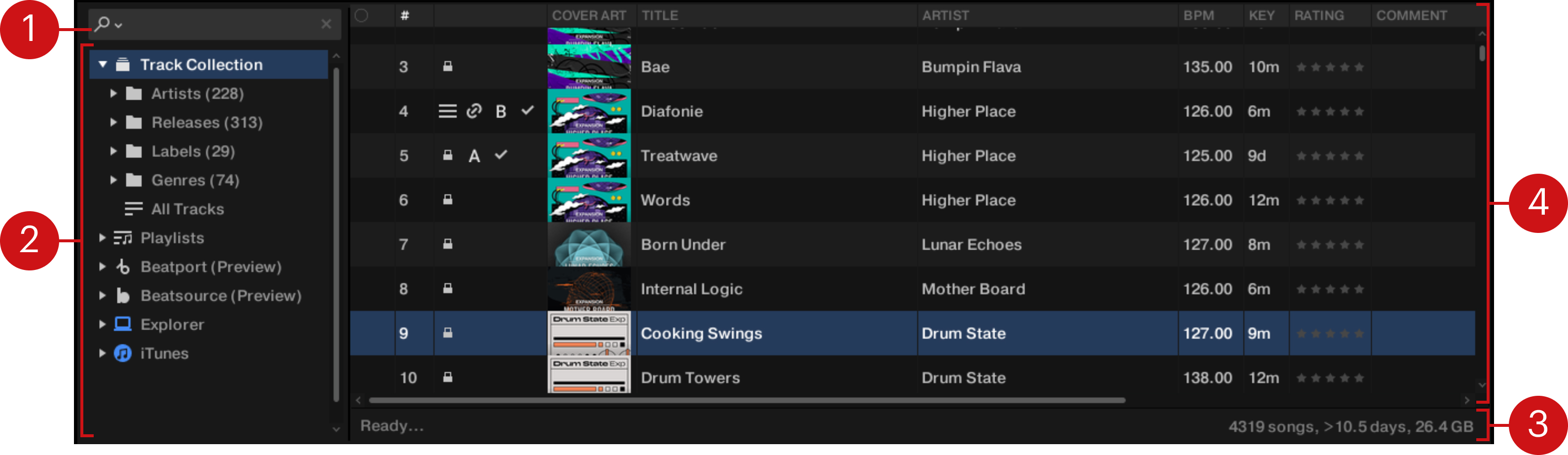Expand the Artists (228) folder

(113, 94)
